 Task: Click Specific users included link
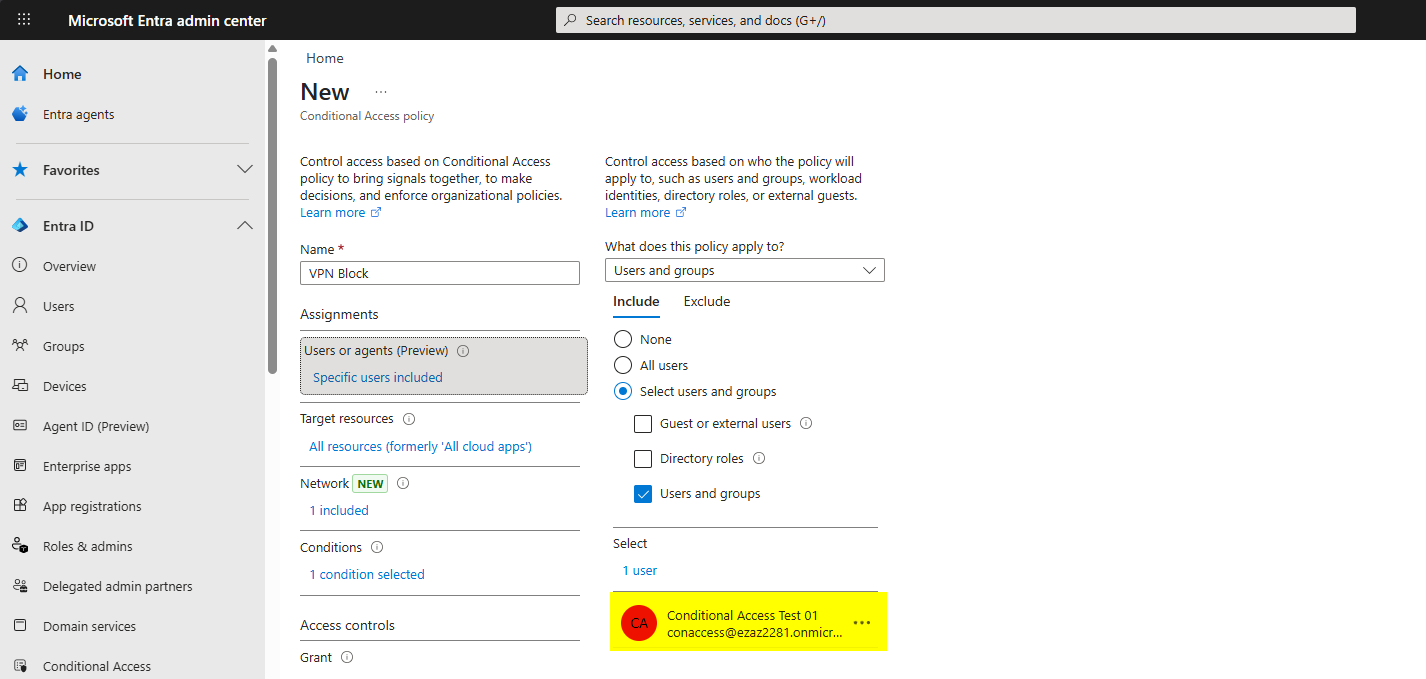coord(378,377)
